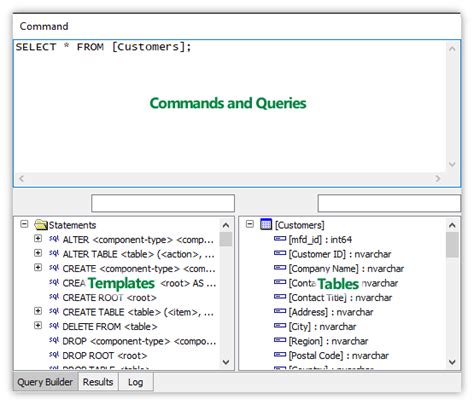474x405 pixels.
Task: Click command pane scroll right arrow
Action: (x=438, y=179)
